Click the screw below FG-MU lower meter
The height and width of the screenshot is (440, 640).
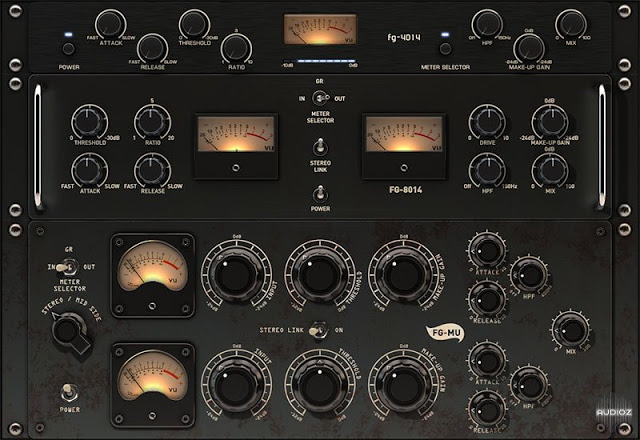click(153, 416)
